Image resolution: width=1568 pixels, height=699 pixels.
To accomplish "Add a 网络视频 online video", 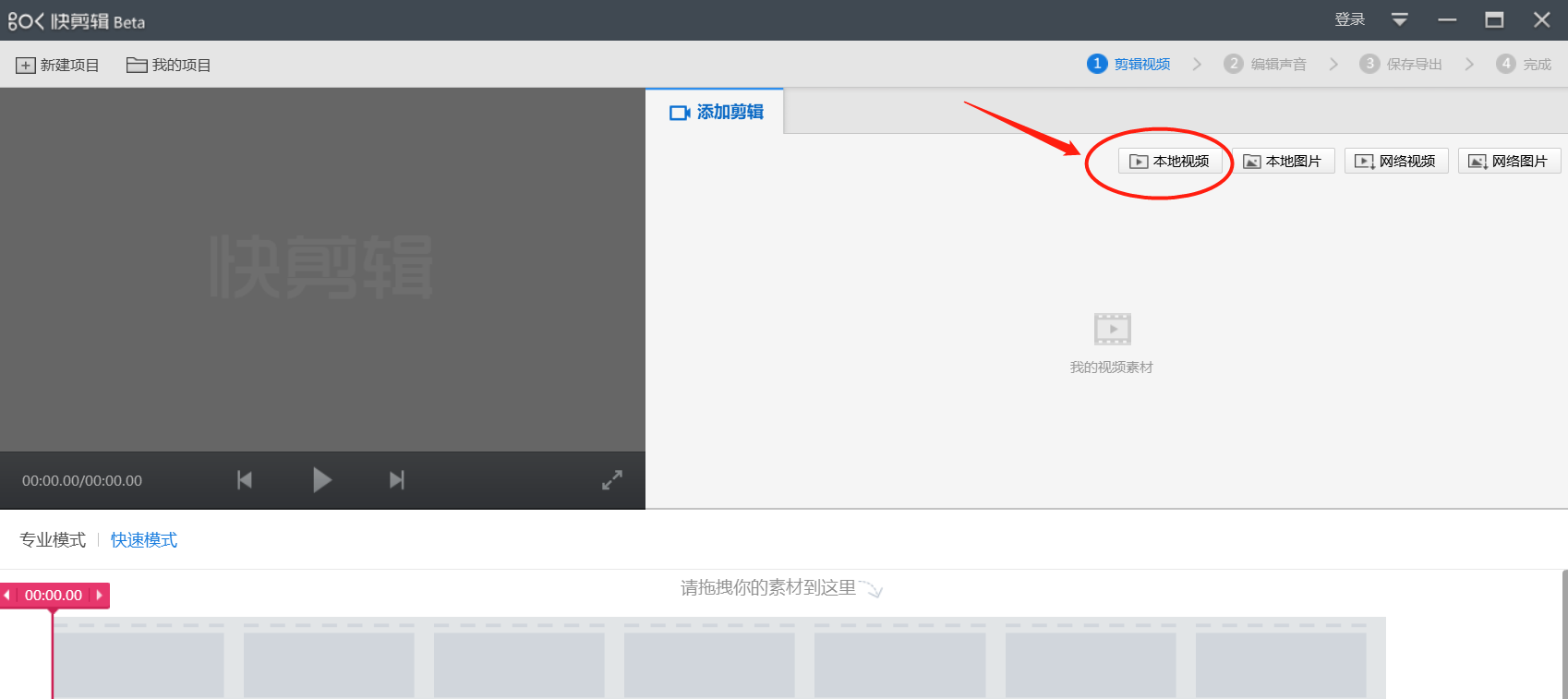I will point(1396,161).
